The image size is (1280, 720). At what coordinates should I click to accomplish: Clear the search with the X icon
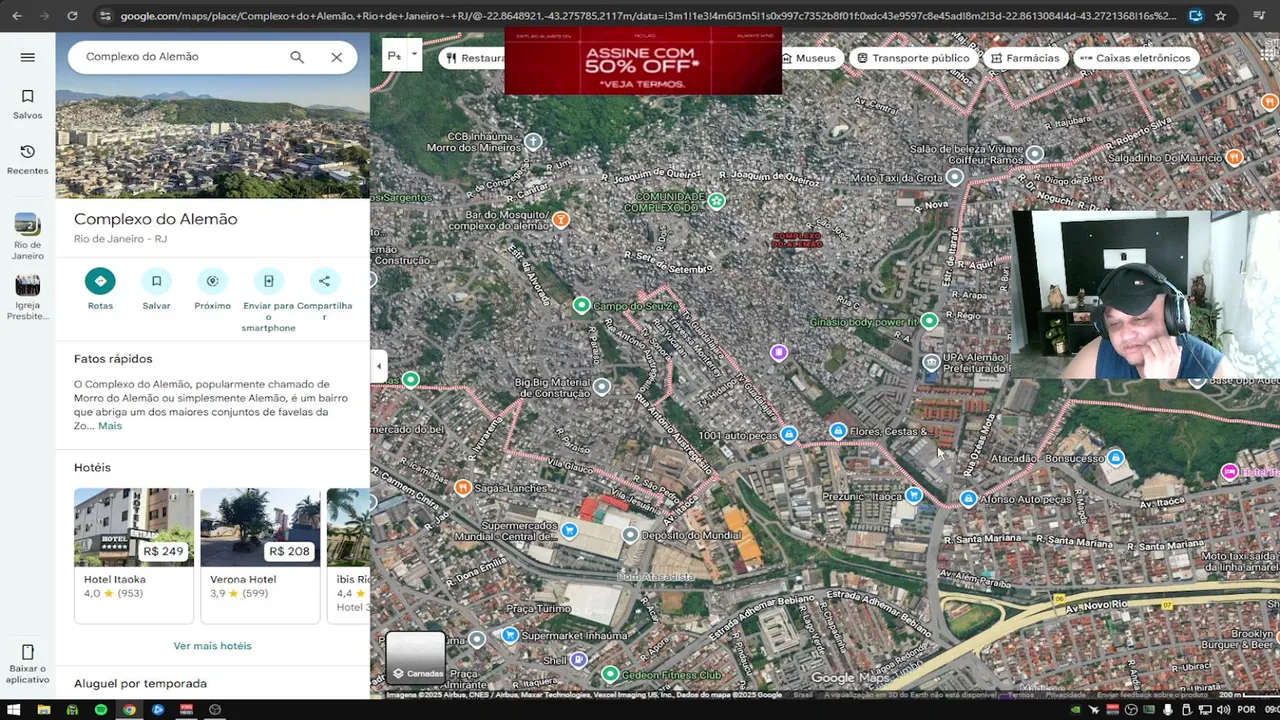click(337, 57)
